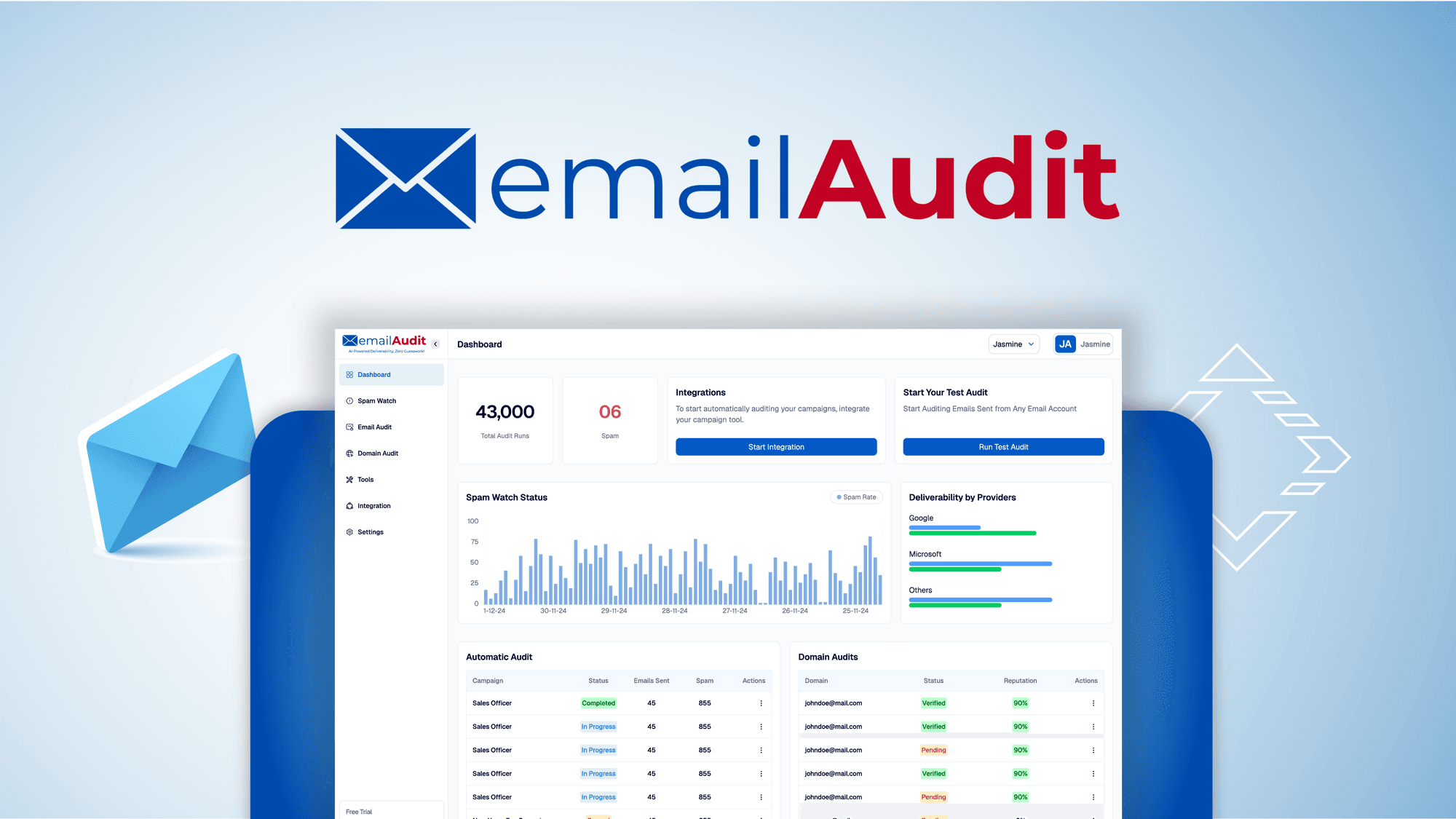The height and width of the screenshot is (819, 1456).
Task: Toggle the Spam Rate legend chip
Action: (x=857, y=497)
